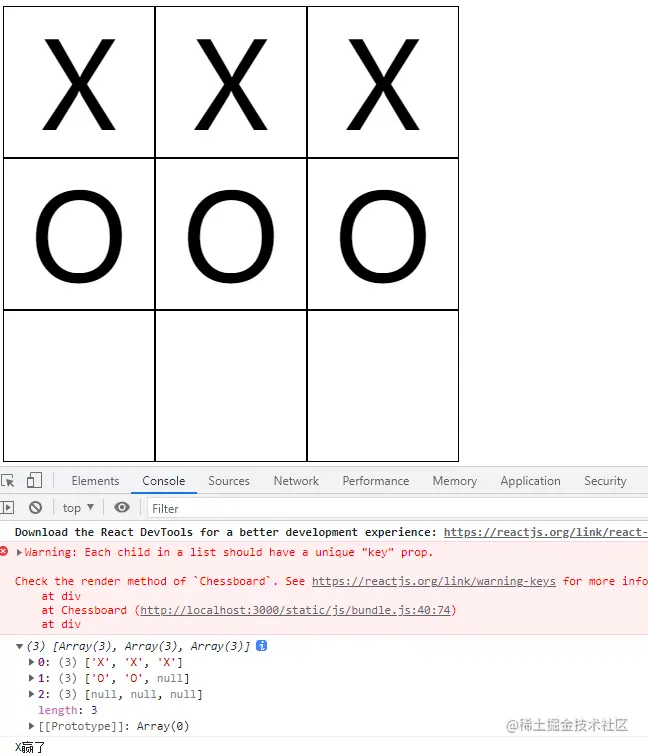Click the red error icon beside Warning
Screen dimensions: 648x753
pos(4,551)
